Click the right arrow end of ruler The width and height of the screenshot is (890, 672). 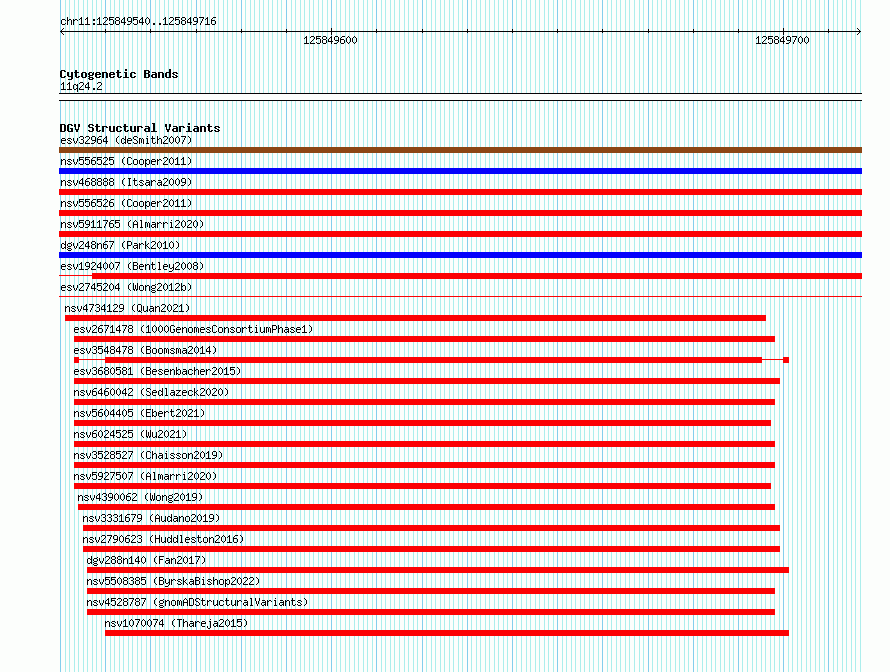tap(859, 32)
